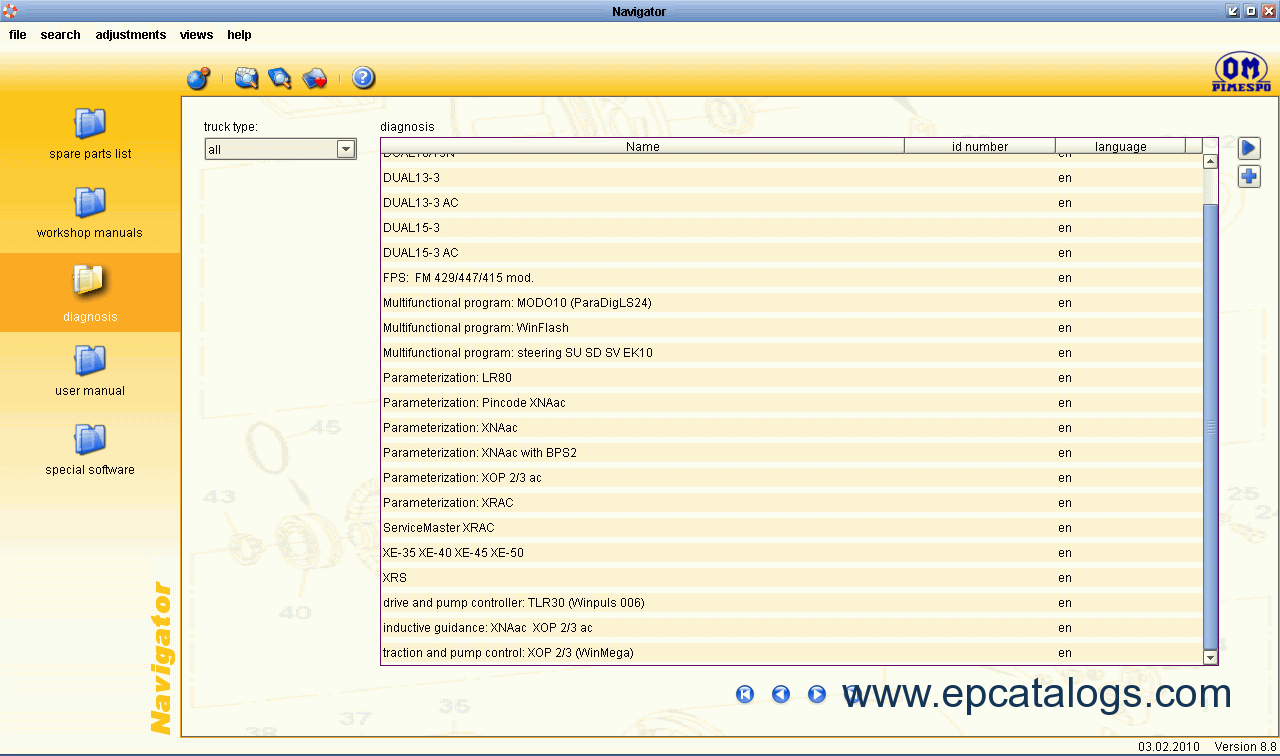Open the user manual section
1280x756 pixels.
90,371
